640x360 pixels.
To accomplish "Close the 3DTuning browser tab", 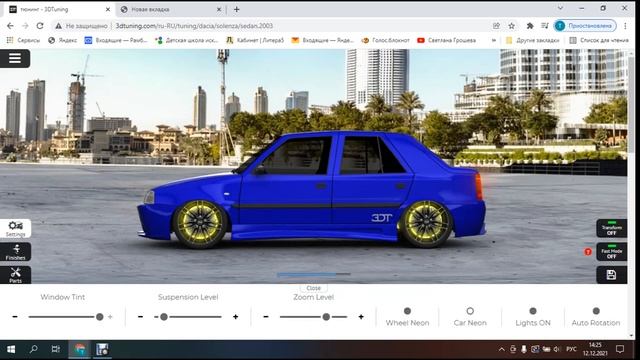I will 108,9.
